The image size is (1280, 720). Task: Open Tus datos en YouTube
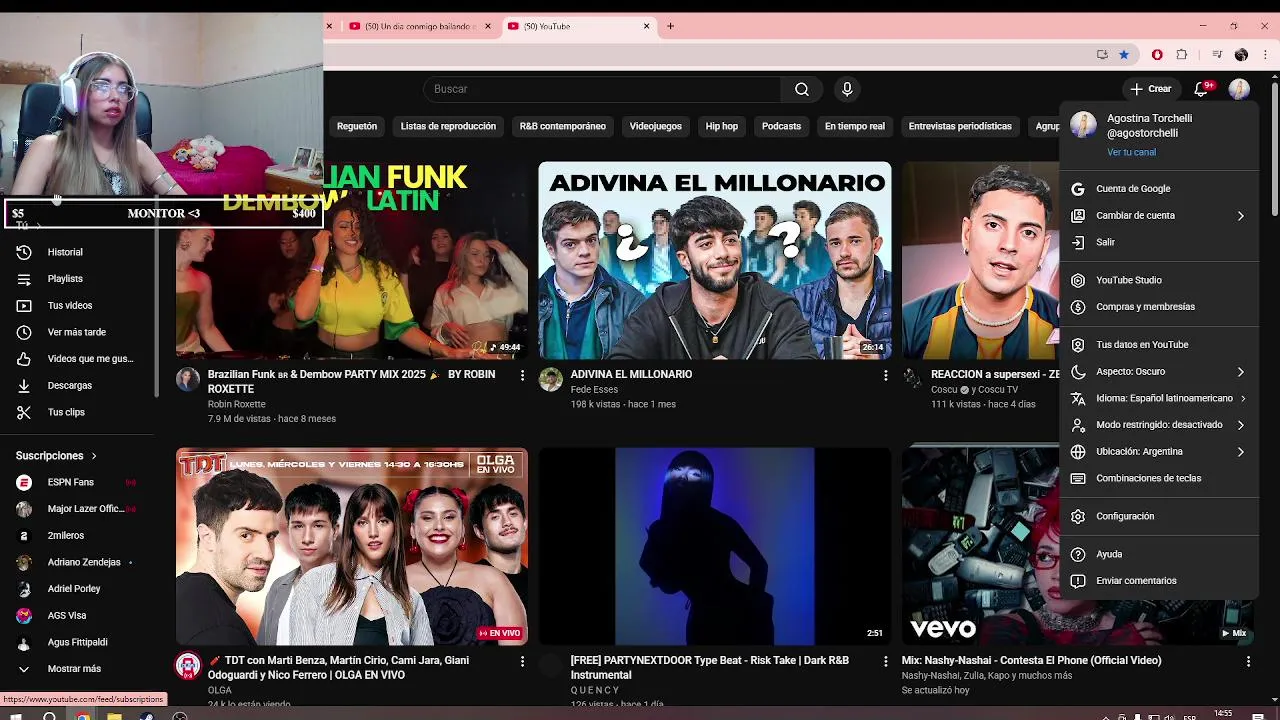point(1159,345)
